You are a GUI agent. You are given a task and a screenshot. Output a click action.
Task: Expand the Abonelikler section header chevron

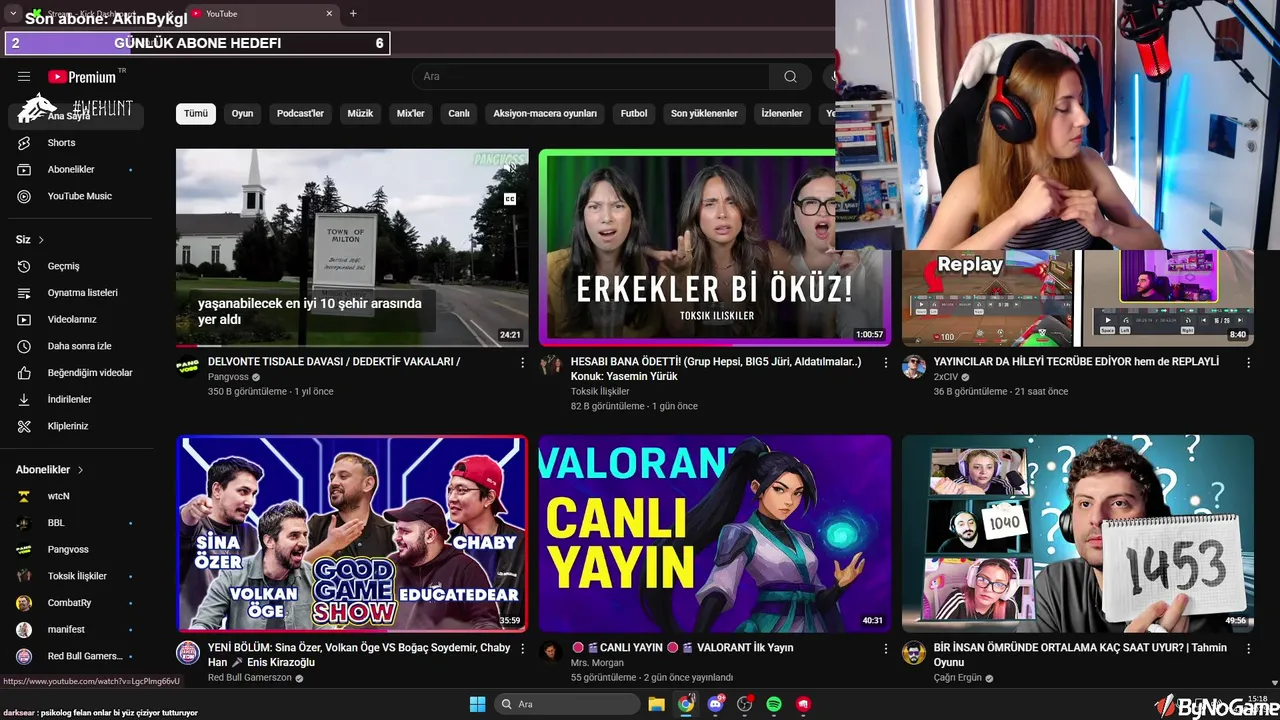point(81,470)
